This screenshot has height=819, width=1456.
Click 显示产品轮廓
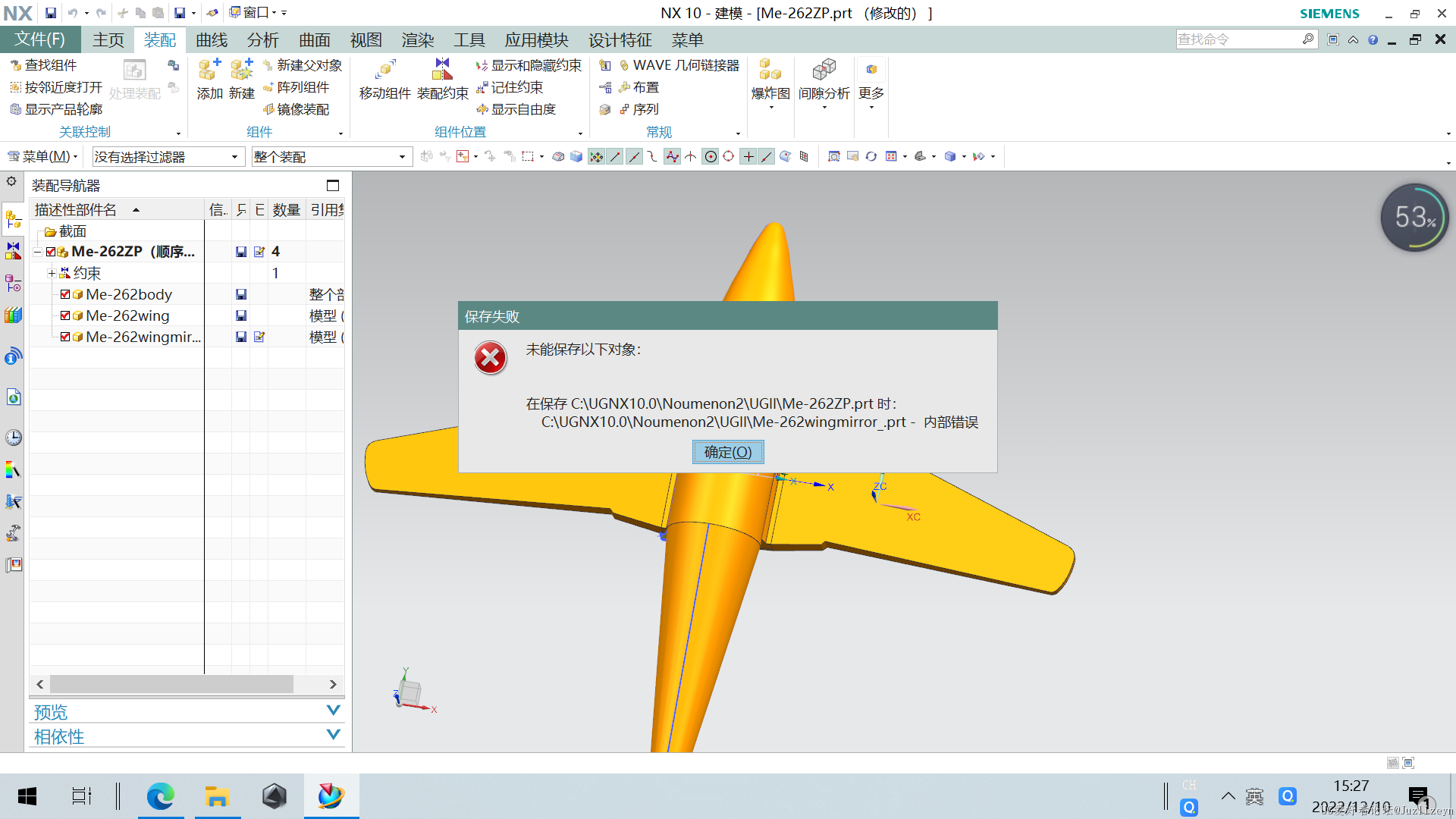(56, 109)
